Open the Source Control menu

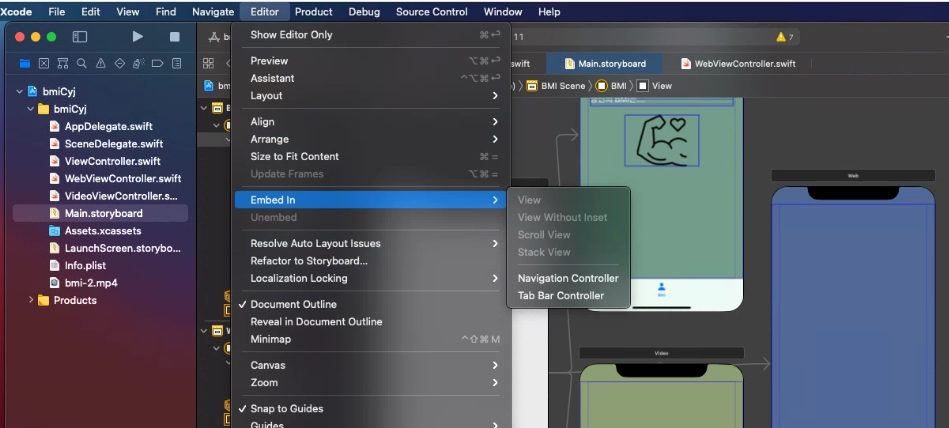432,12
